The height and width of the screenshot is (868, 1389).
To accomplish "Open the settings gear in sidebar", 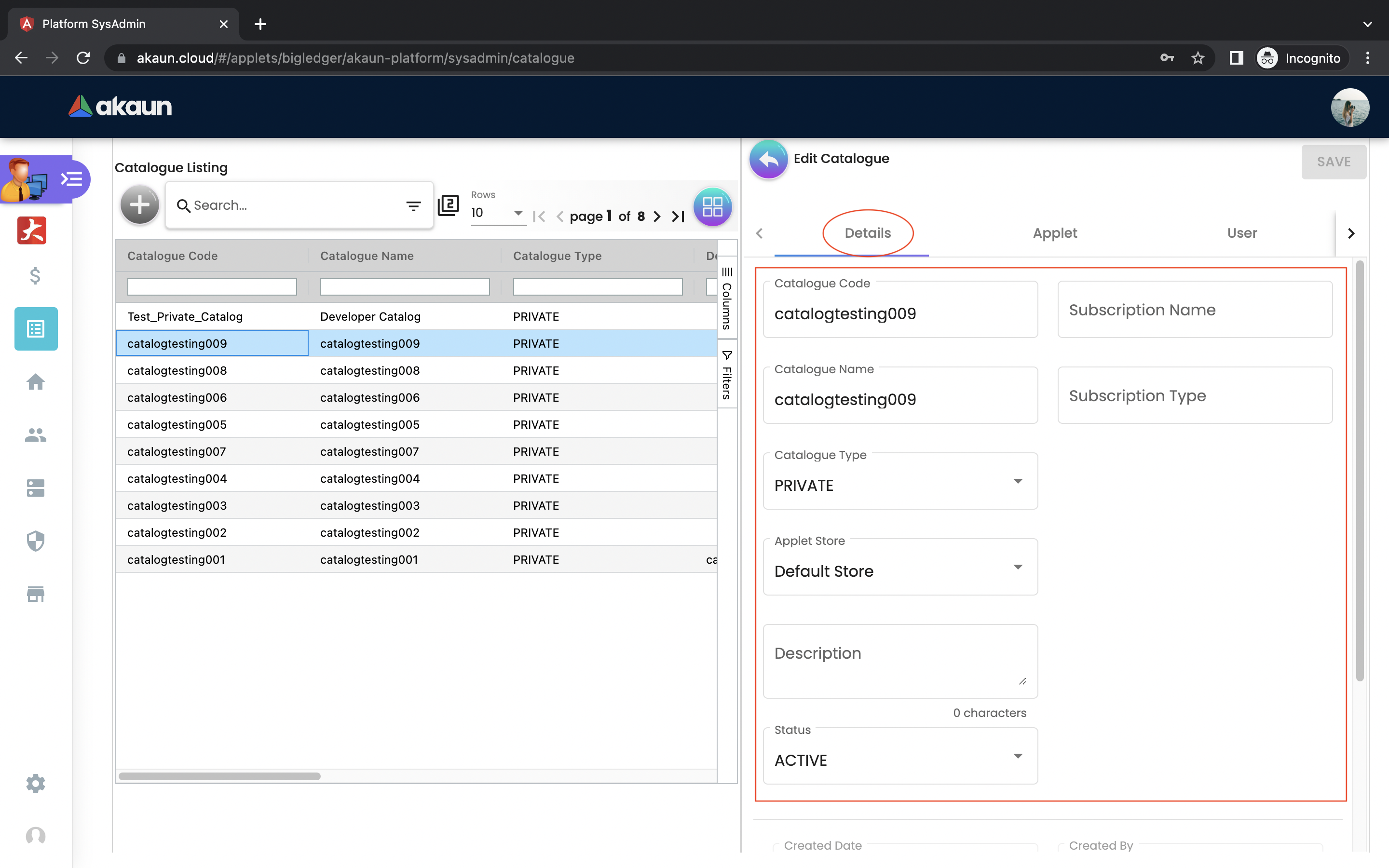I will [36, 784].
